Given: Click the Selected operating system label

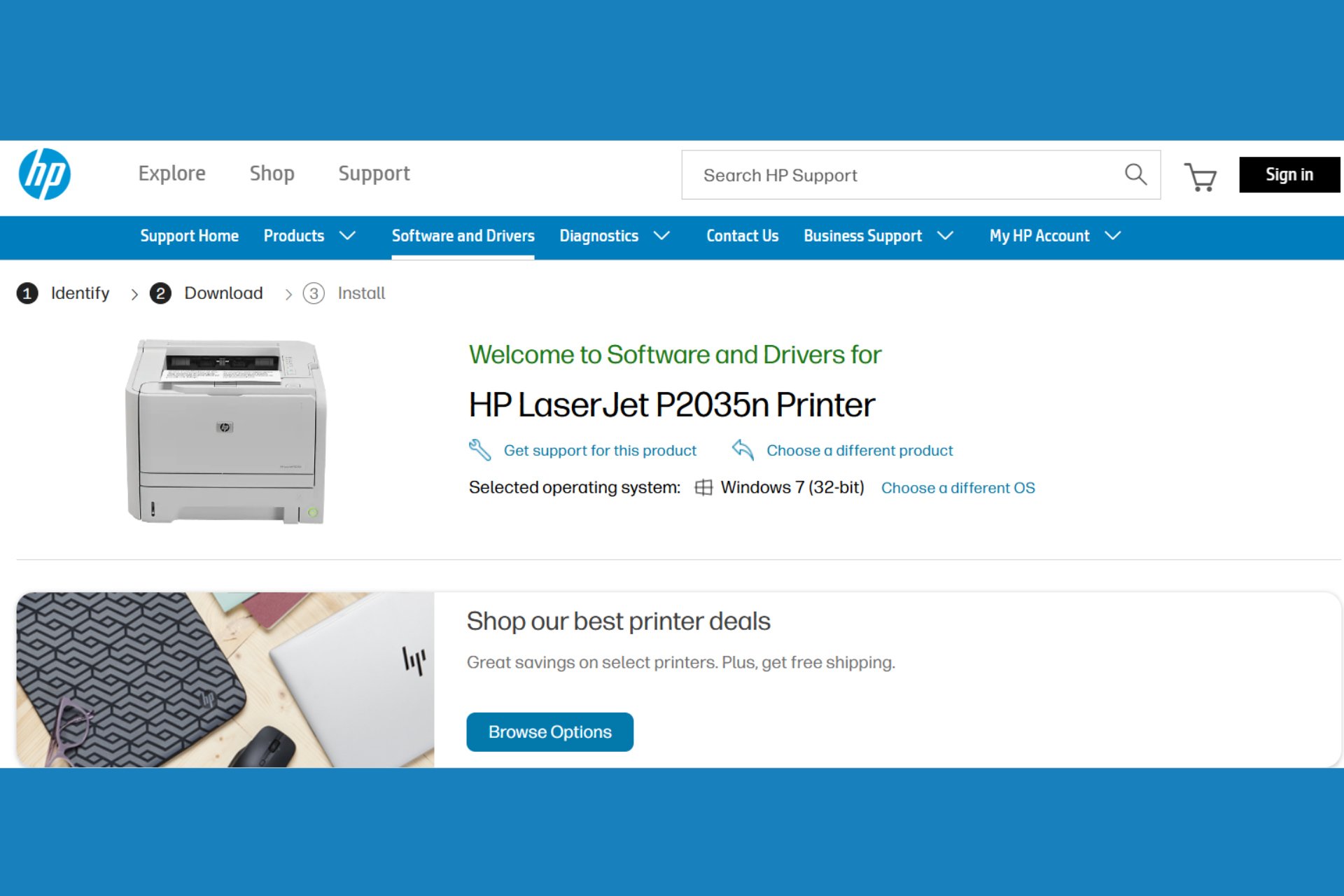Looking at the screenshot, I should coord(574,487).
